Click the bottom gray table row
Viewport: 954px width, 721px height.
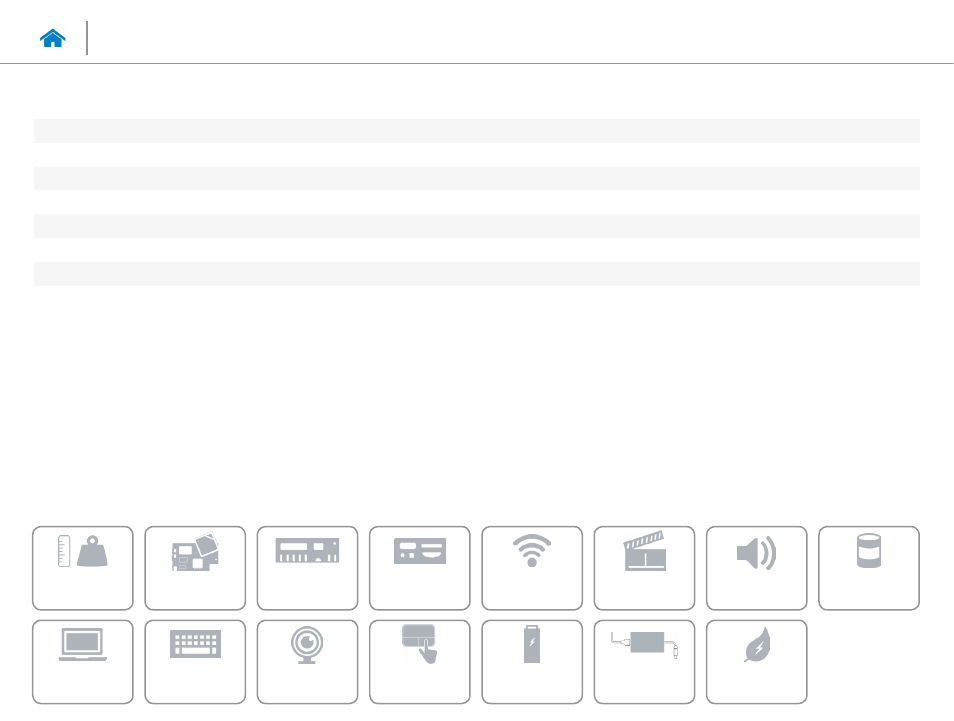(476, 274)
